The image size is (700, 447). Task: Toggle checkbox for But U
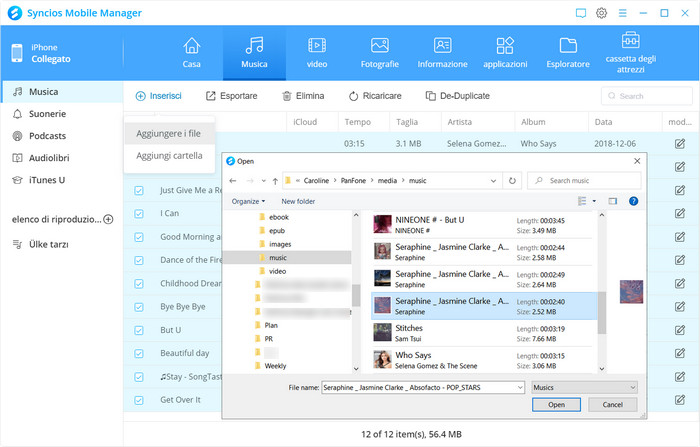click(x=139, y=330)
